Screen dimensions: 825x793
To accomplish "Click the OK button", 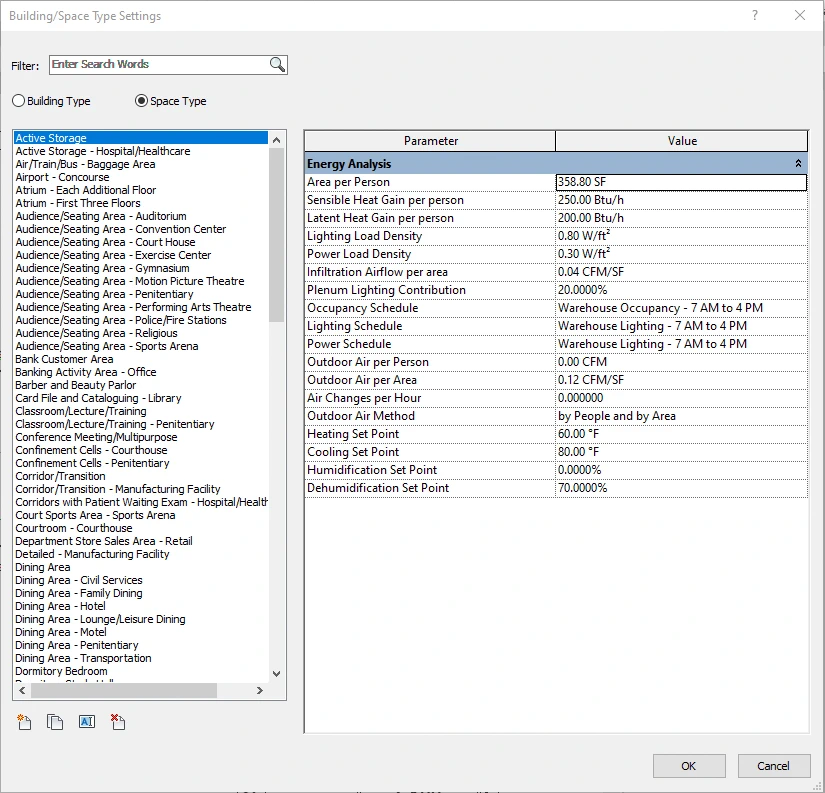I will 689,766.
